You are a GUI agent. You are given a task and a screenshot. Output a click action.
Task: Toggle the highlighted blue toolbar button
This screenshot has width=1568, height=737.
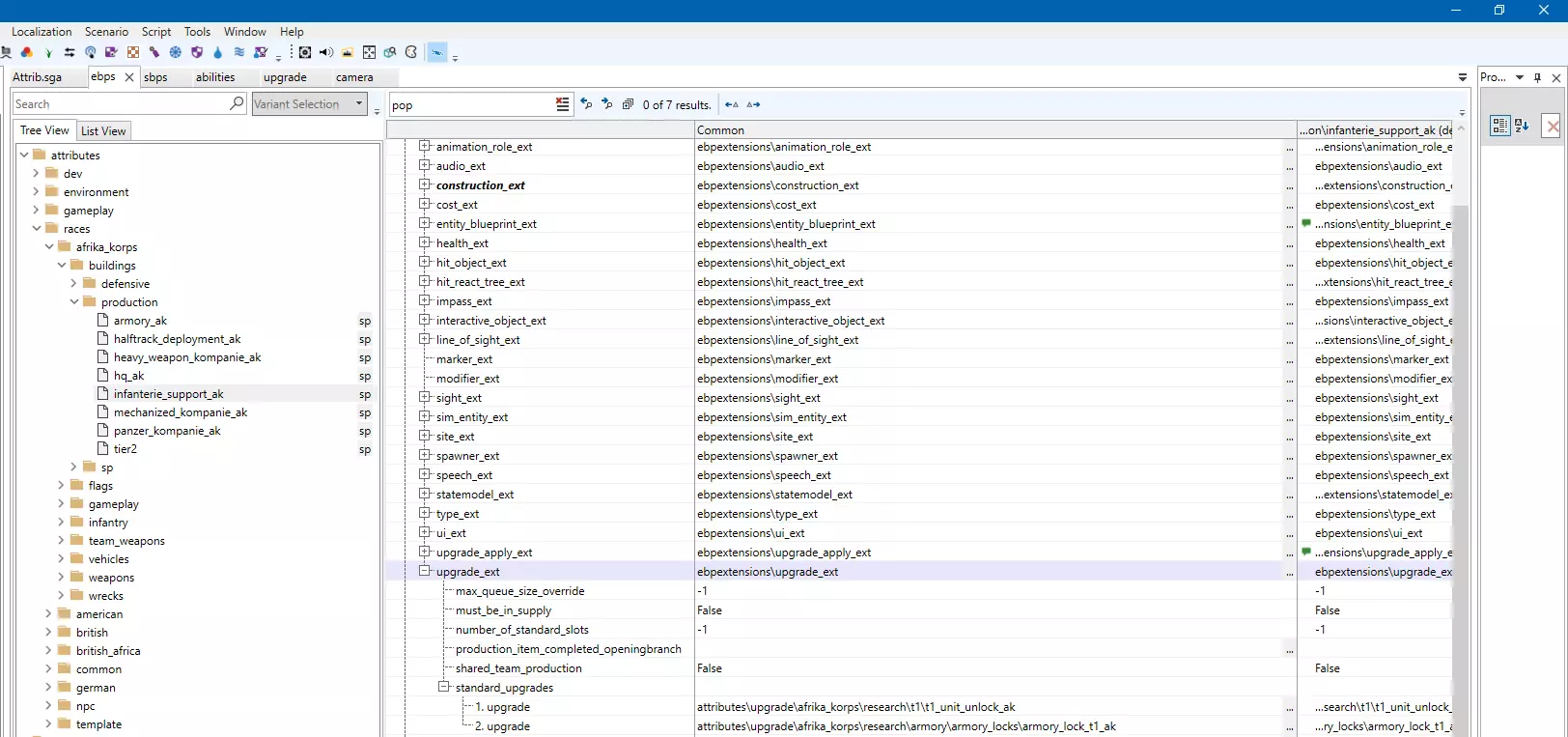pyautogui.click(x=437, y=53)
